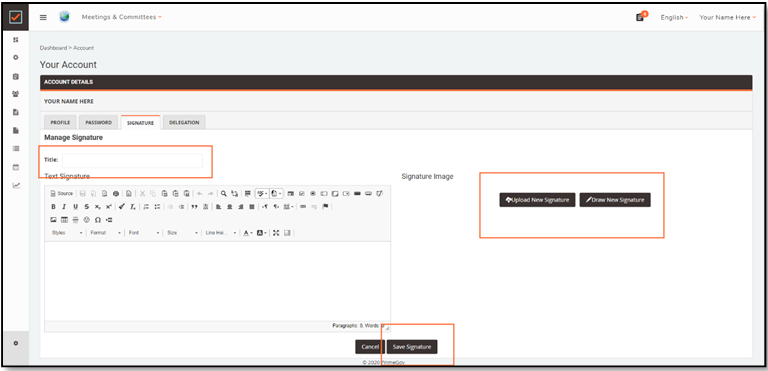This screenshot has width=768, height=371.
Task: Insert a radio button form field
Action: pyautogui.click(x=312, y=194)
